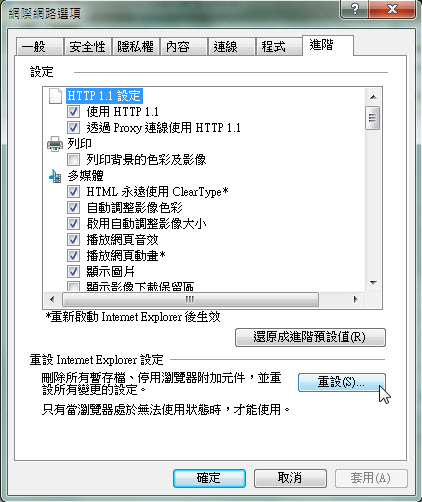Switch to the 安全性 tab

coord(88,47)
